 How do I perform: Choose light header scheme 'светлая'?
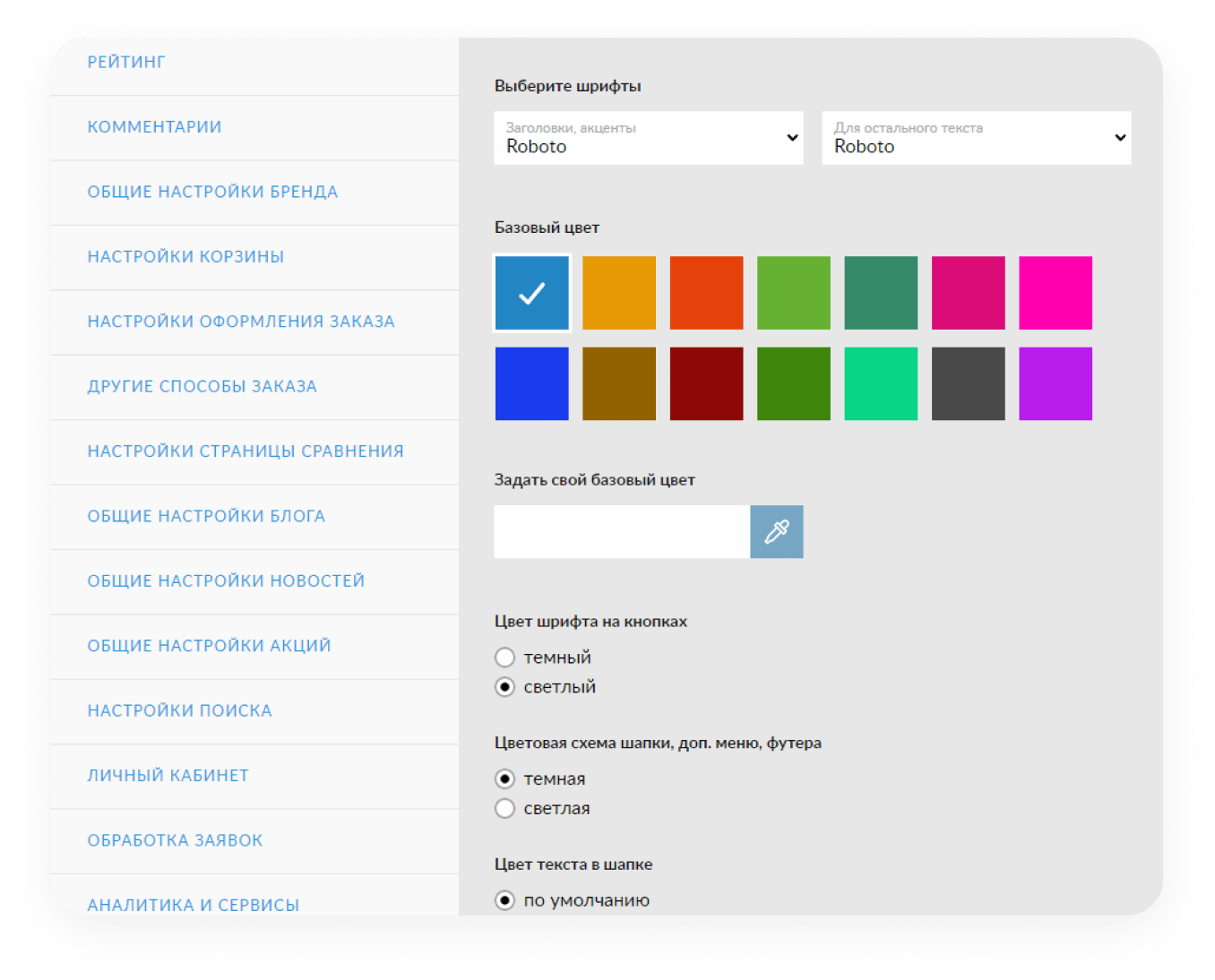coord(505,808)
